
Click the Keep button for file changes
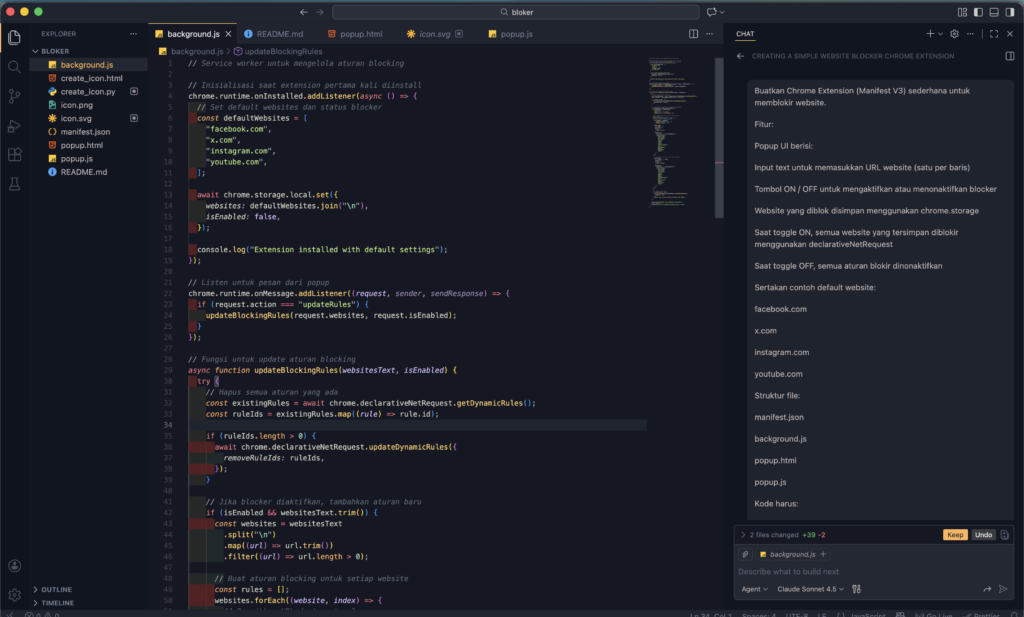click(955, 535)
